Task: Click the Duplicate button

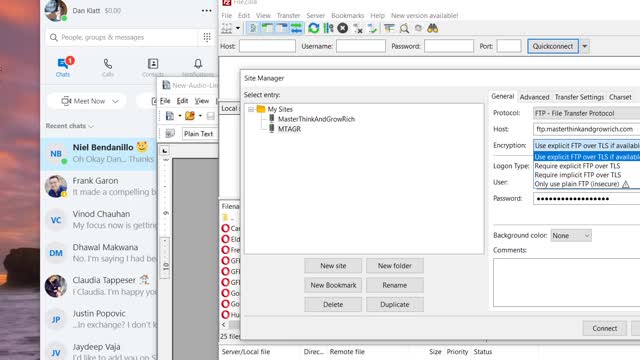Action: coord(395,304)
